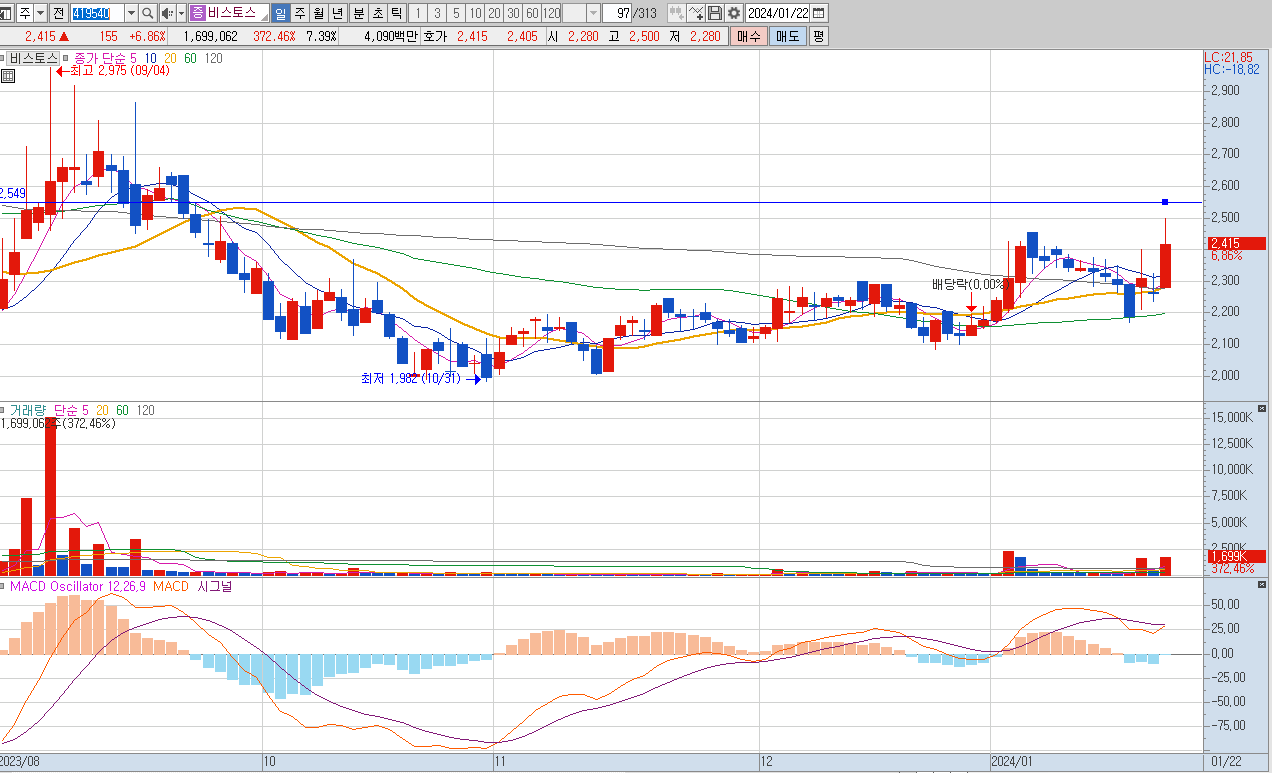Screen dimensions: 1272x773
Task: Click the red 2,415 current price tag
Action: (x=1236, y=243)
